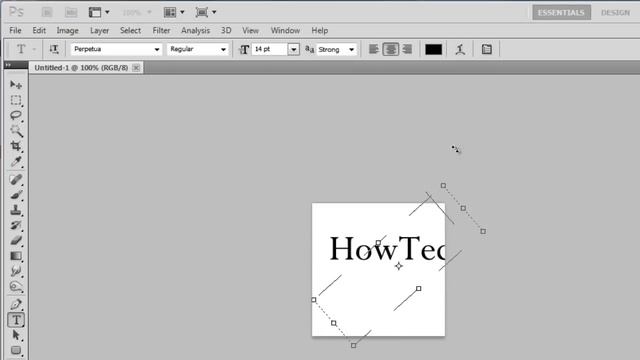Open the Filter menu

click(x=161, y=31)
